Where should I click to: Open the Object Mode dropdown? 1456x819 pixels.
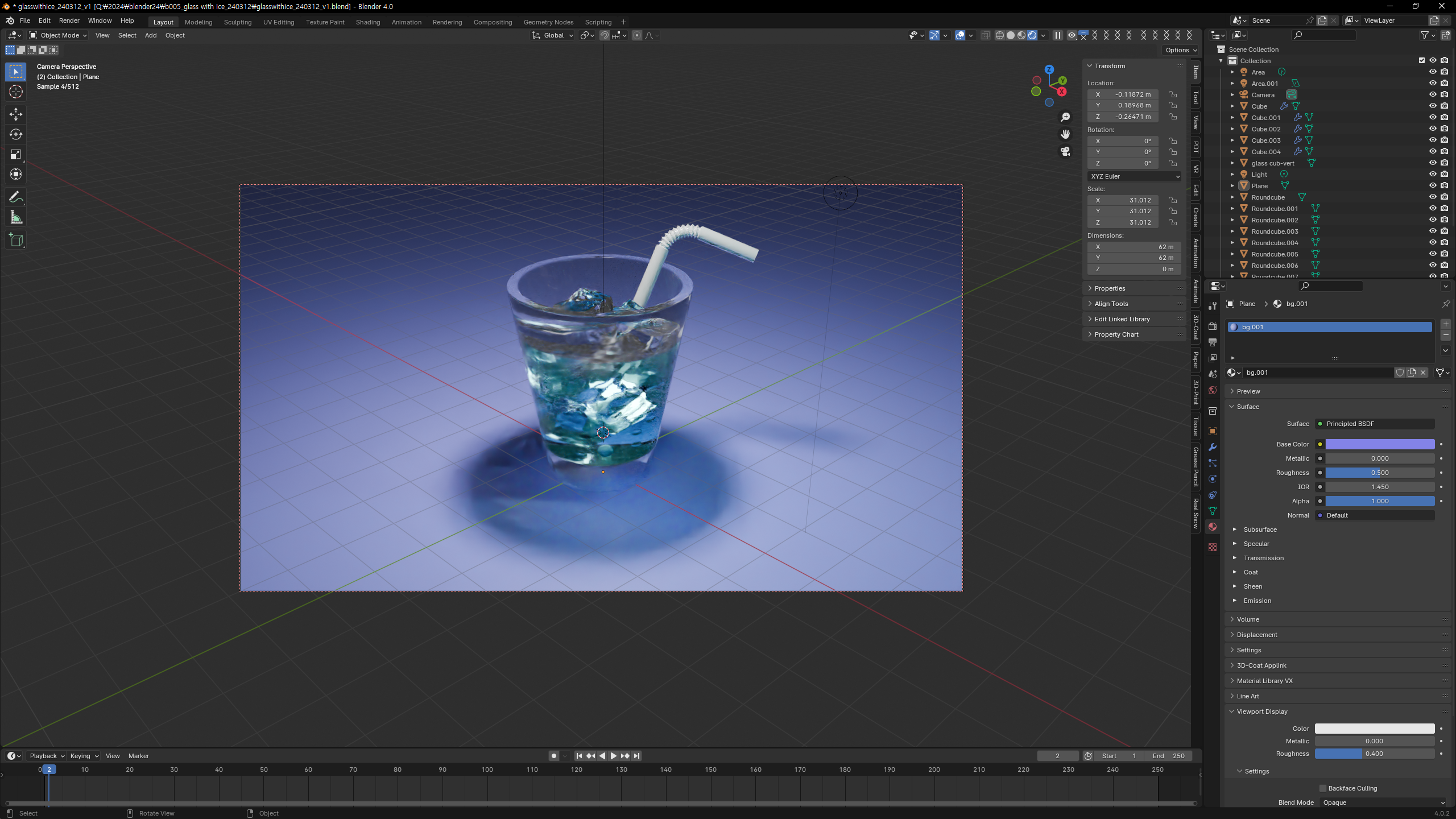[58, 35]
